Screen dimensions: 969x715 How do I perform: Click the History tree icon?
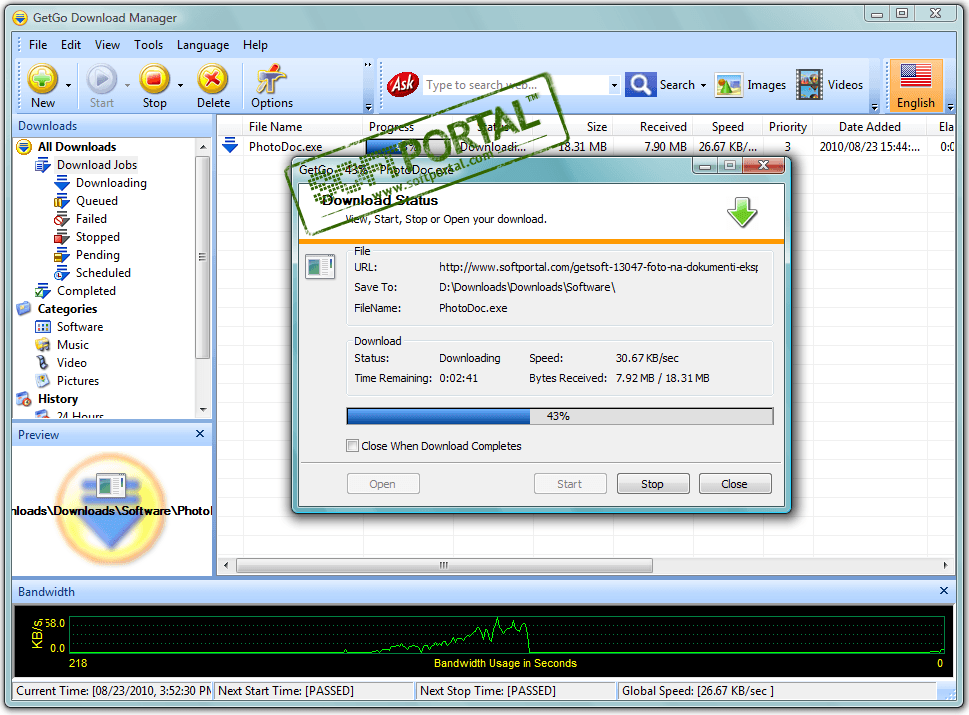tap(24, 399)
